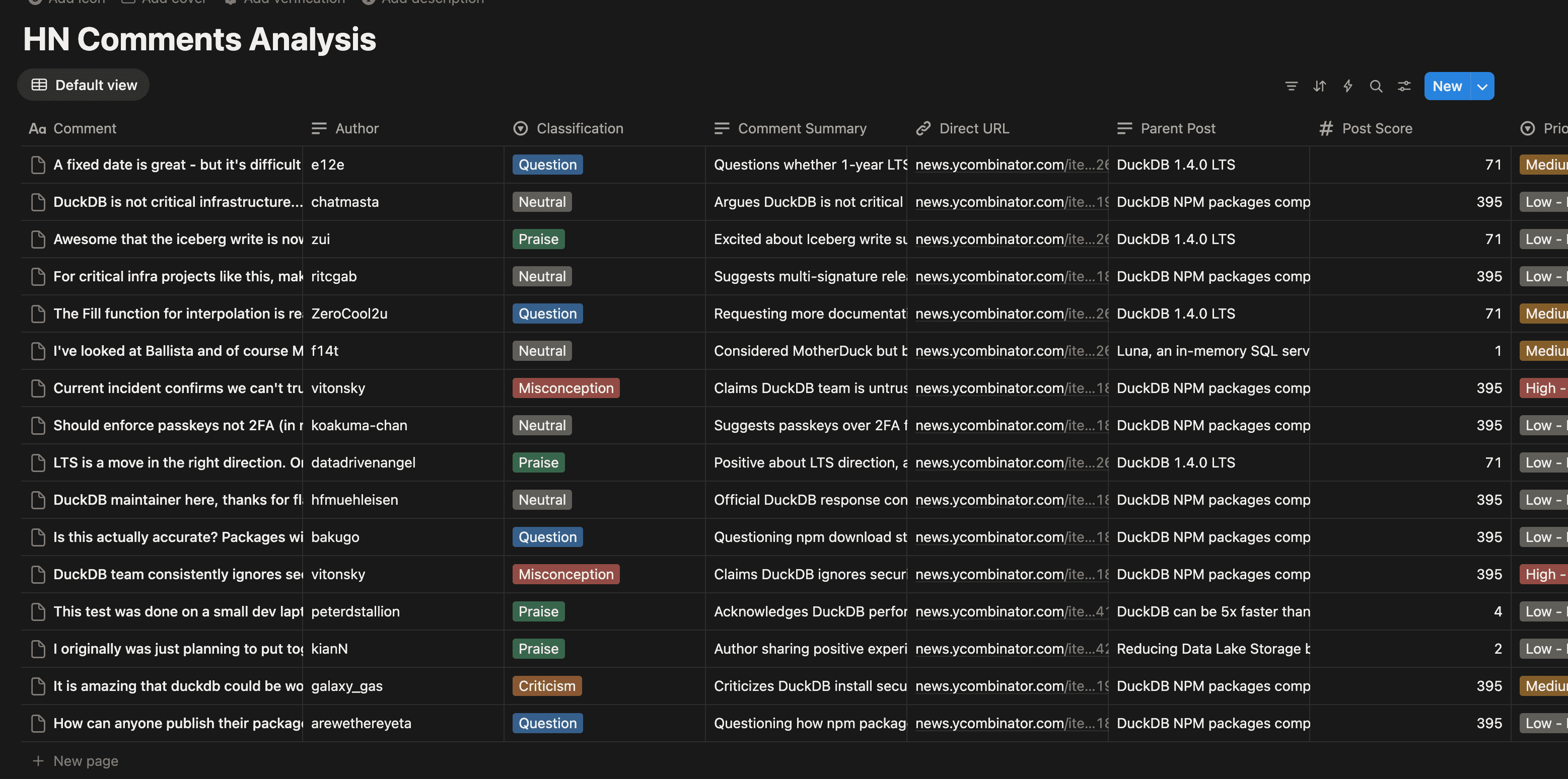Click the search magnifier icon
The height and width of the screenshot is (779, 1568).
(1376, 87)
